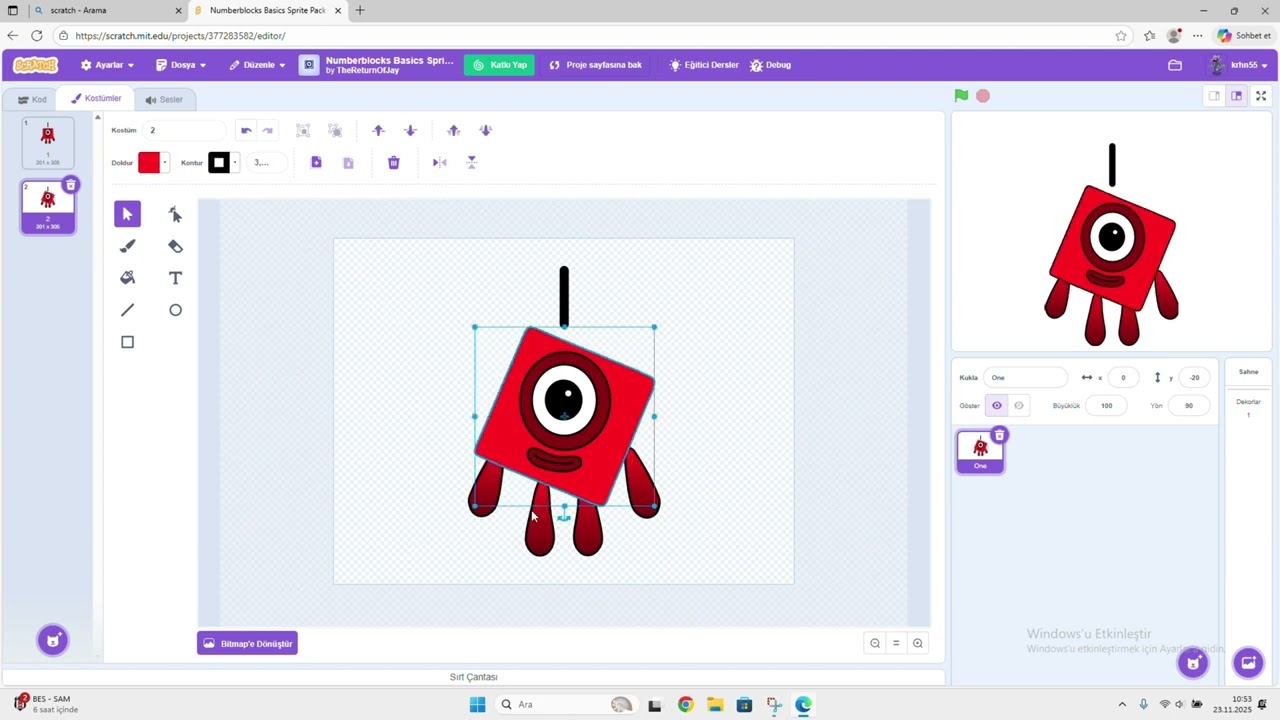1280x720 pixels.
Task: Select the arrow Select tool
Action: [x=127, y=214]
